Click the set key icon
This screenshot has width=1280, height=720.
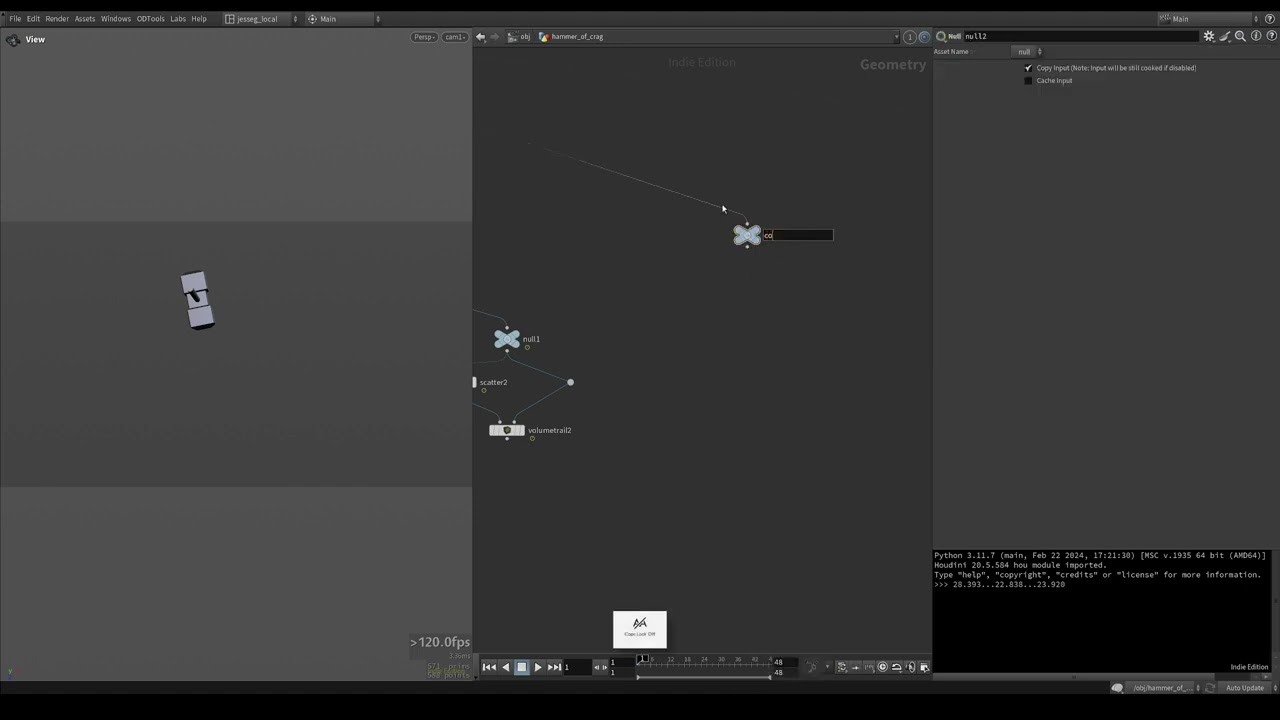pos(812,667)
